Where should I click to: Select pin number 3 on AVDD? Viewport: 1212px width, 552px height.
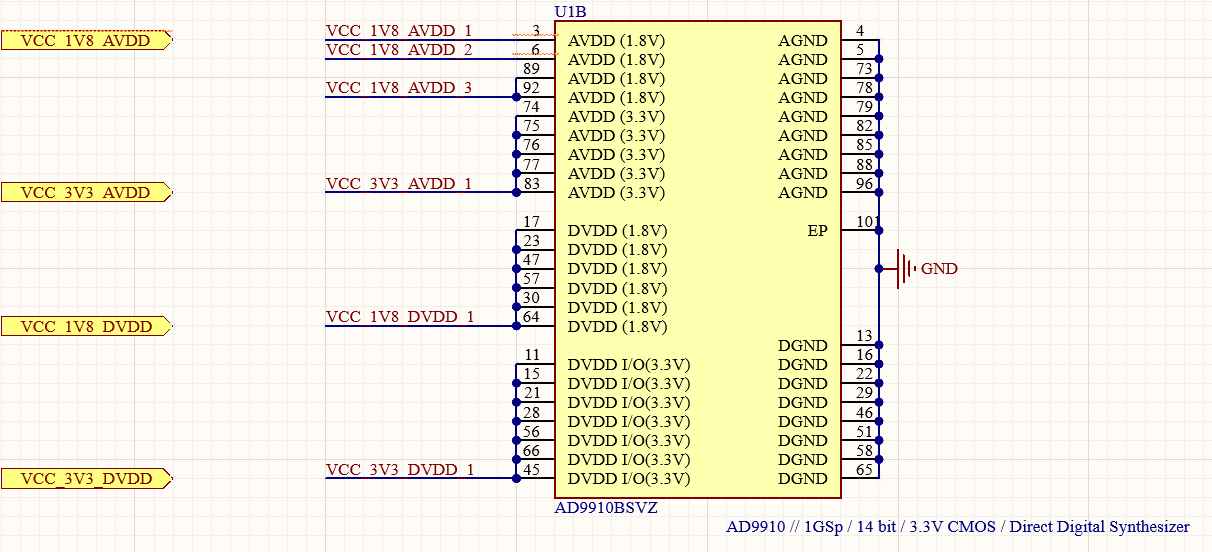click(x=536, y=31)
